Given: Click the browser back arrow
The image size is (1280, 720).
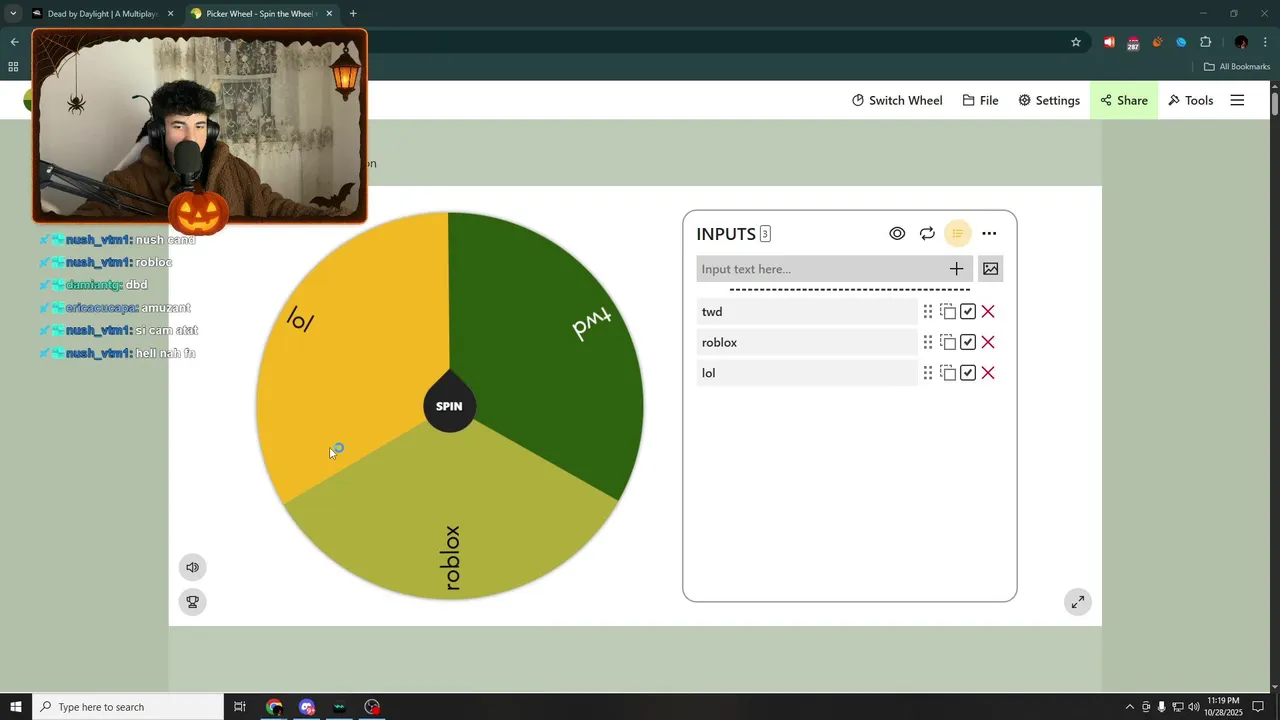Looking at the screenshot, I should pyautogui.click(x=14, y=42).
